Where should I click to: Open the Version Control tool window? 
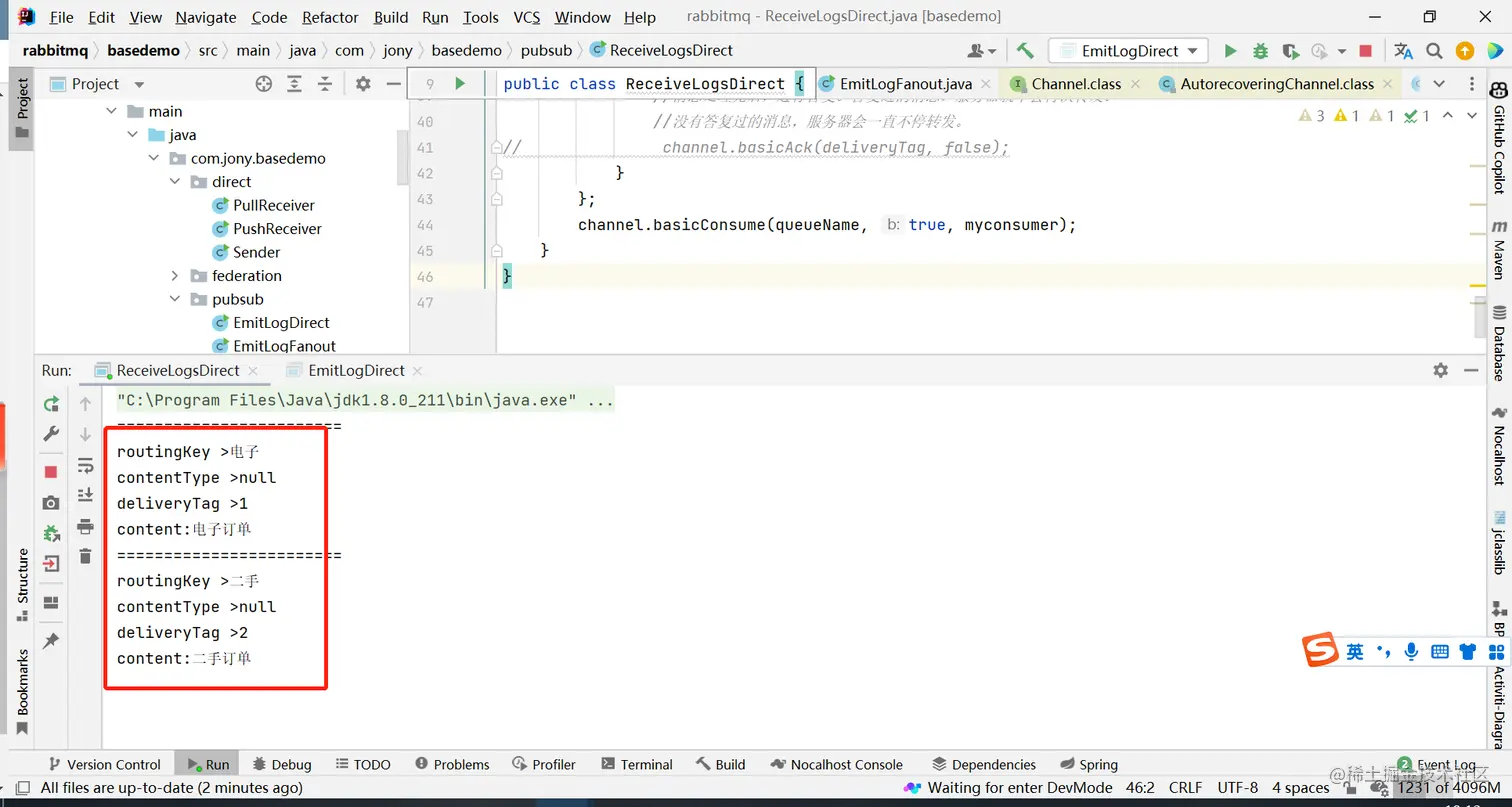[104, 765]
